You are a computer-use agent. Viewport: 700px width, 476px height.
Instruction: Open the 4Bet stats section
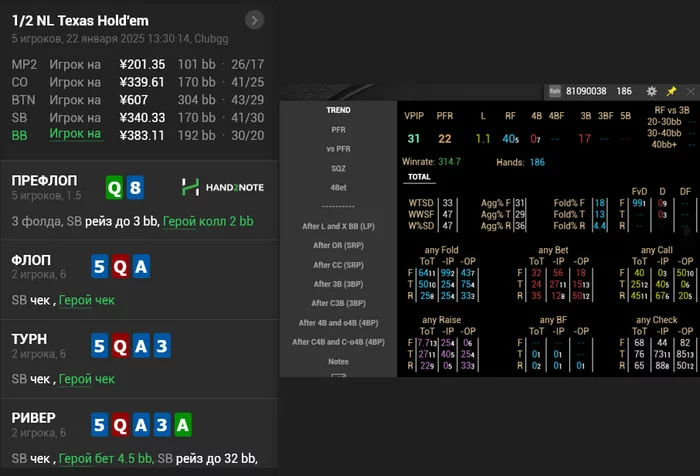tap(338, 188)
